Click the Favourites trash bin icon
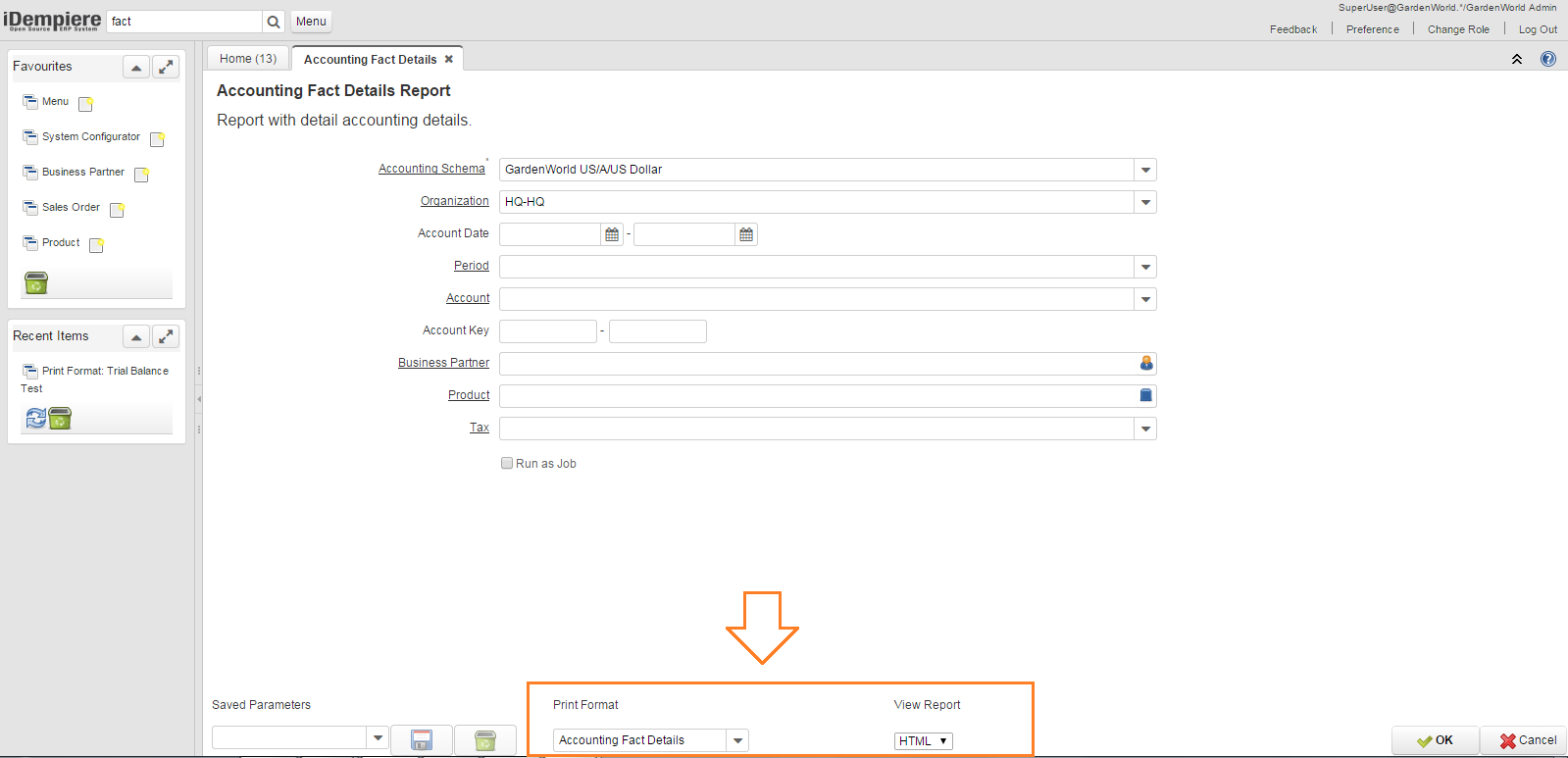Image resolution: width=1568 pixels, height=758 pixels. pos(36,283)
